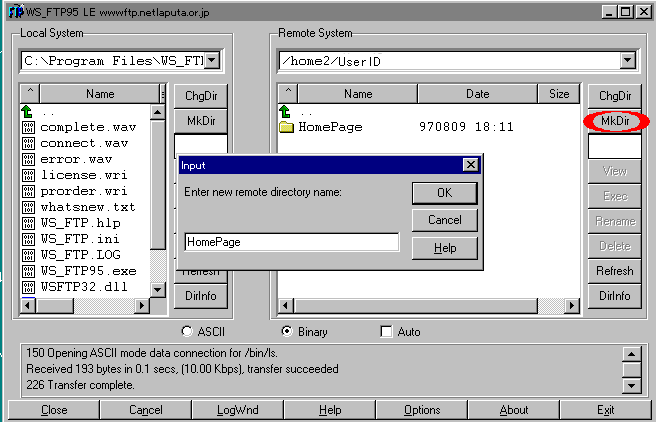
Task: Click remote DirInfo button
Action: (x=615, y=296)
